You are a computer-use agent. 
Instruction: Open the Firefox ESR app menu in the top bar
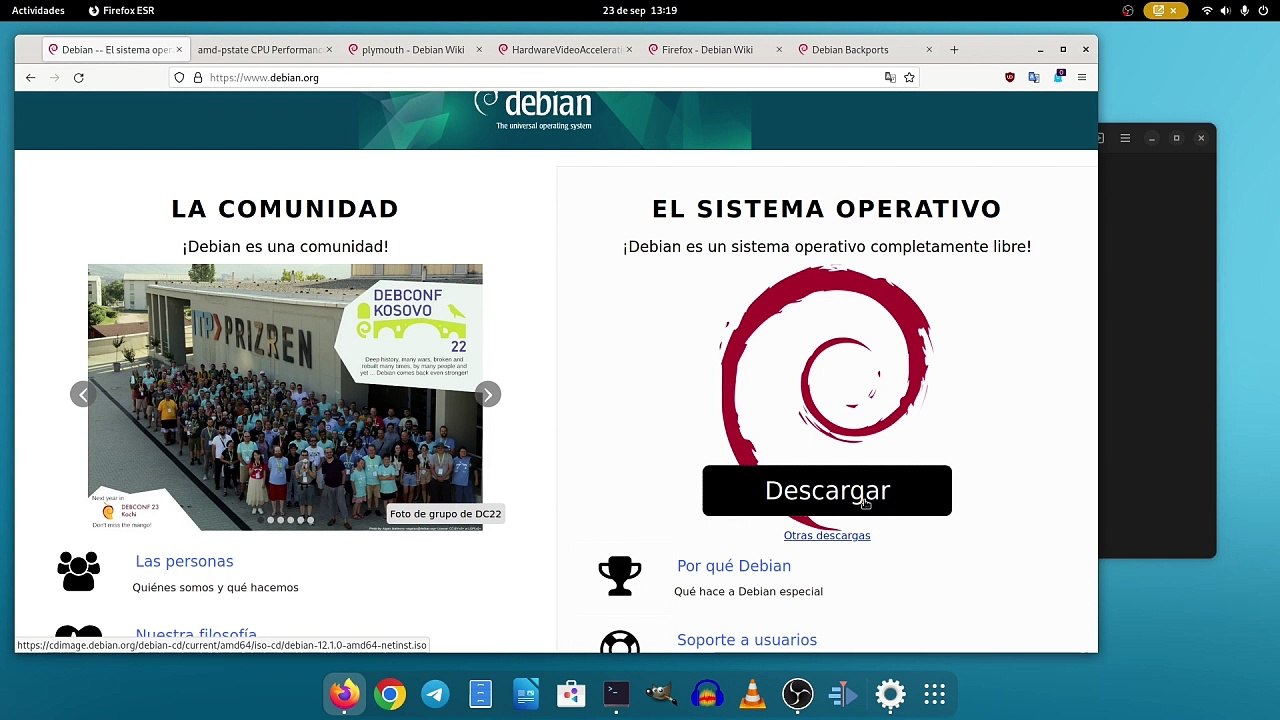[x=121, y=11]
